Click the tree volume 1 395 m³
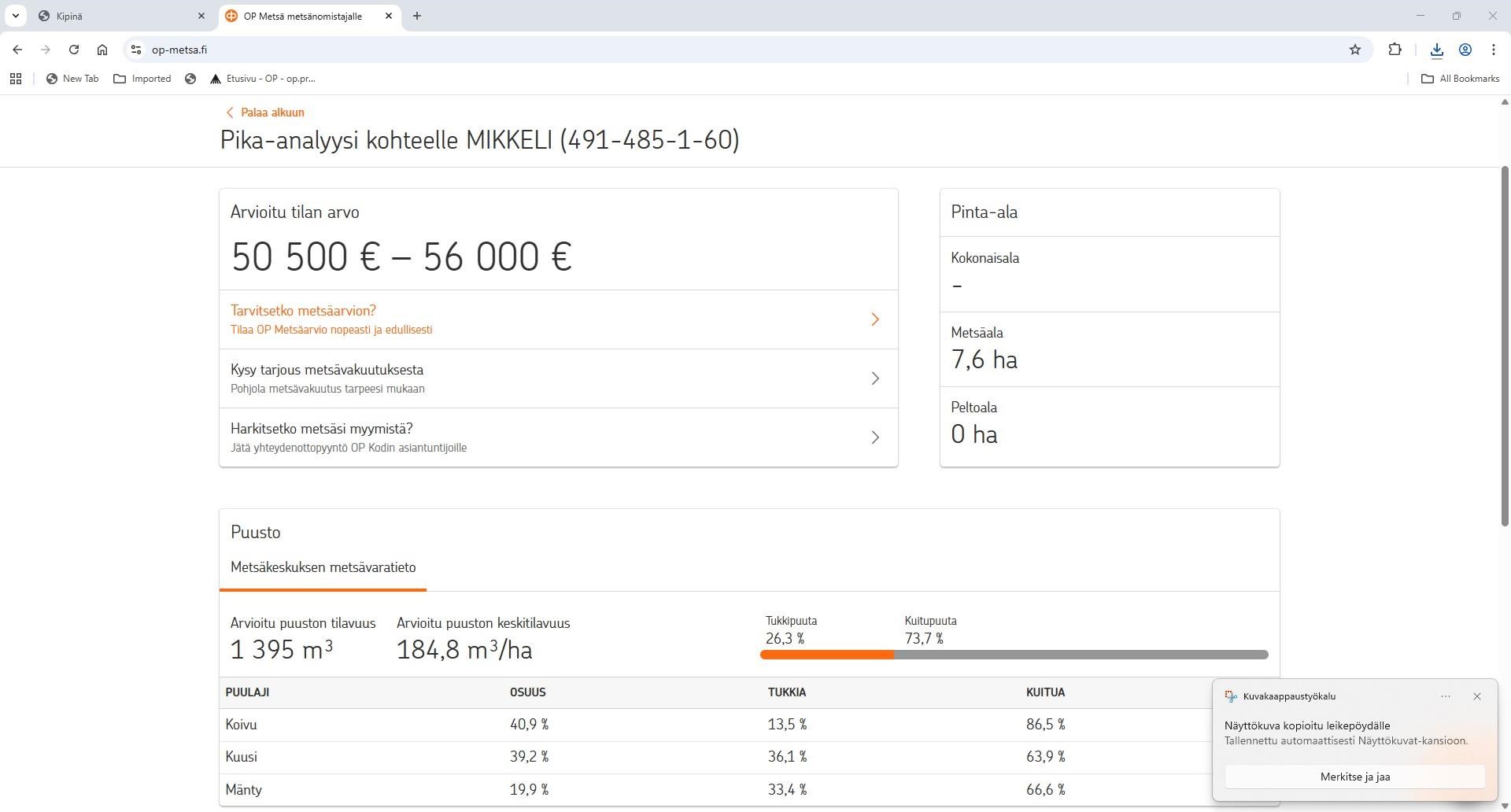The height and width of the screenshot is (812, 1511). point(282,650)
